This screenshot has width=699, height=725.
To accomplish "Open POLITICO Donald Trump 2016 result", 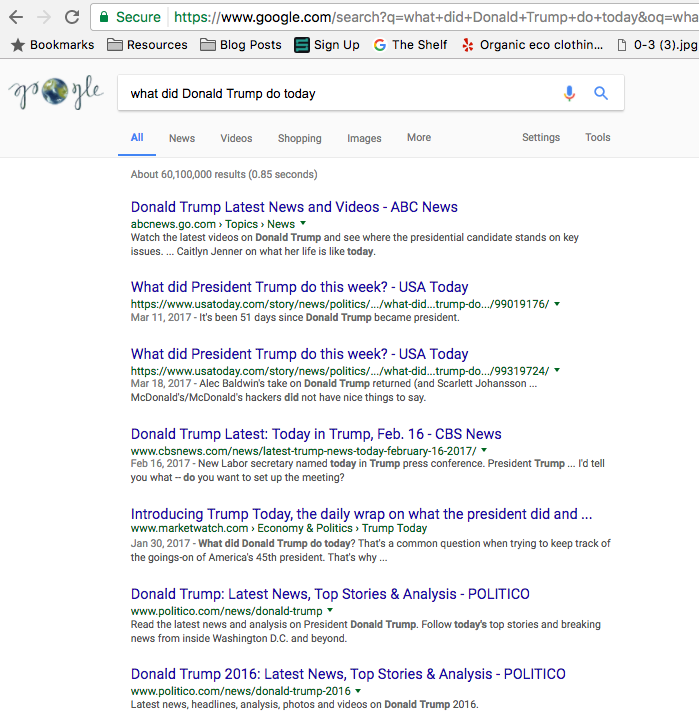I will click(348, 674).
